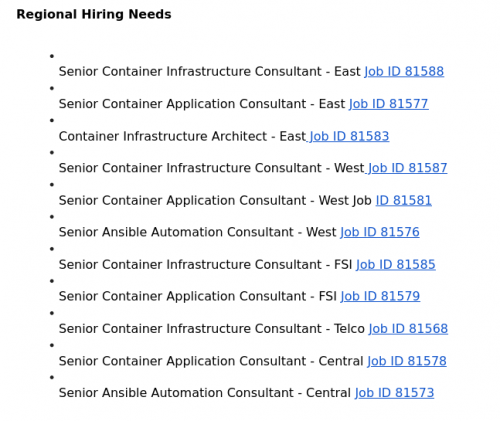Follow the Job ID 81578 link
The image size is (500, 421).
coord(407,361)
